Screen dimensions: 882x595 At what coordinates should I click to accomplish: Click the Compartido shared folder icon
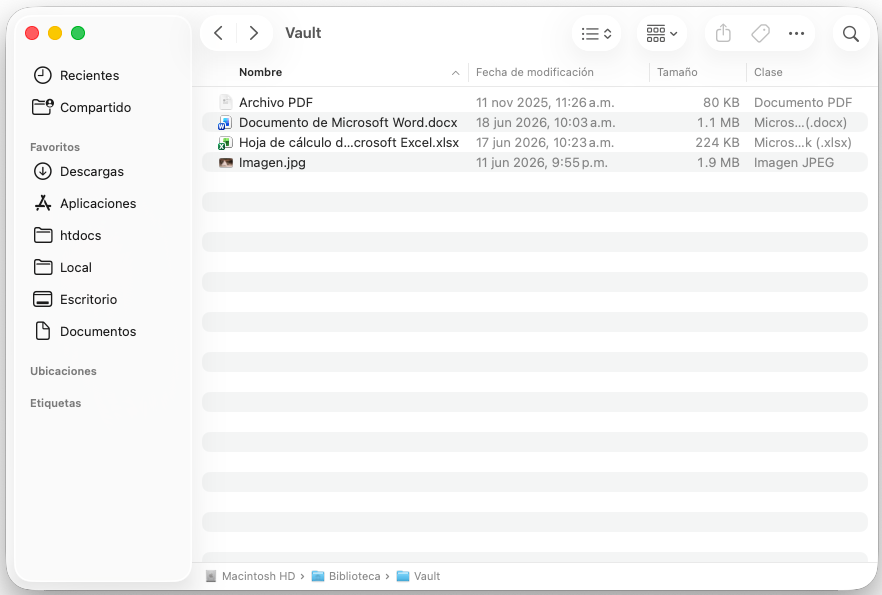(43, 107)
